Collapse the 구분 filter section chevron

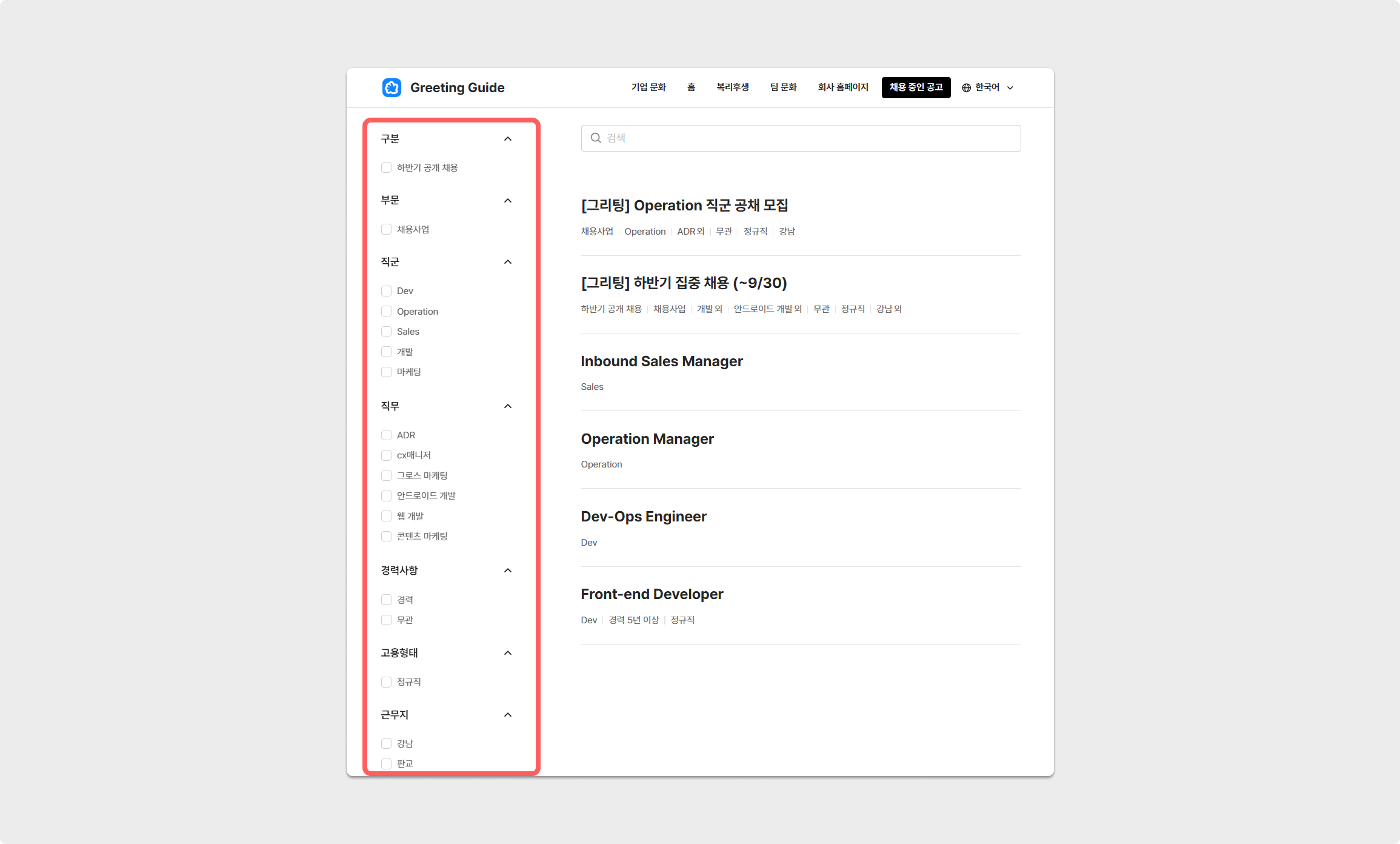click(508, 139)
